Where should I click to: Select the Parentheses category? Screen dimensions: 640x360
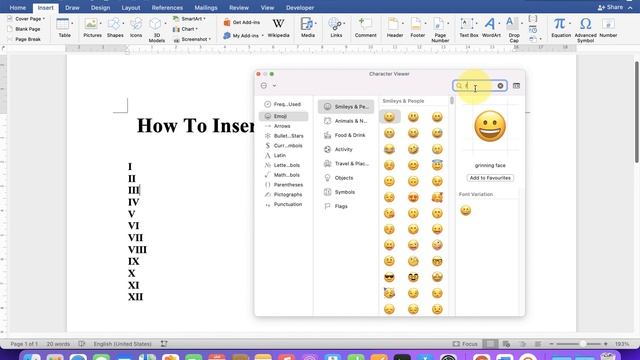(x=283, y=185)
